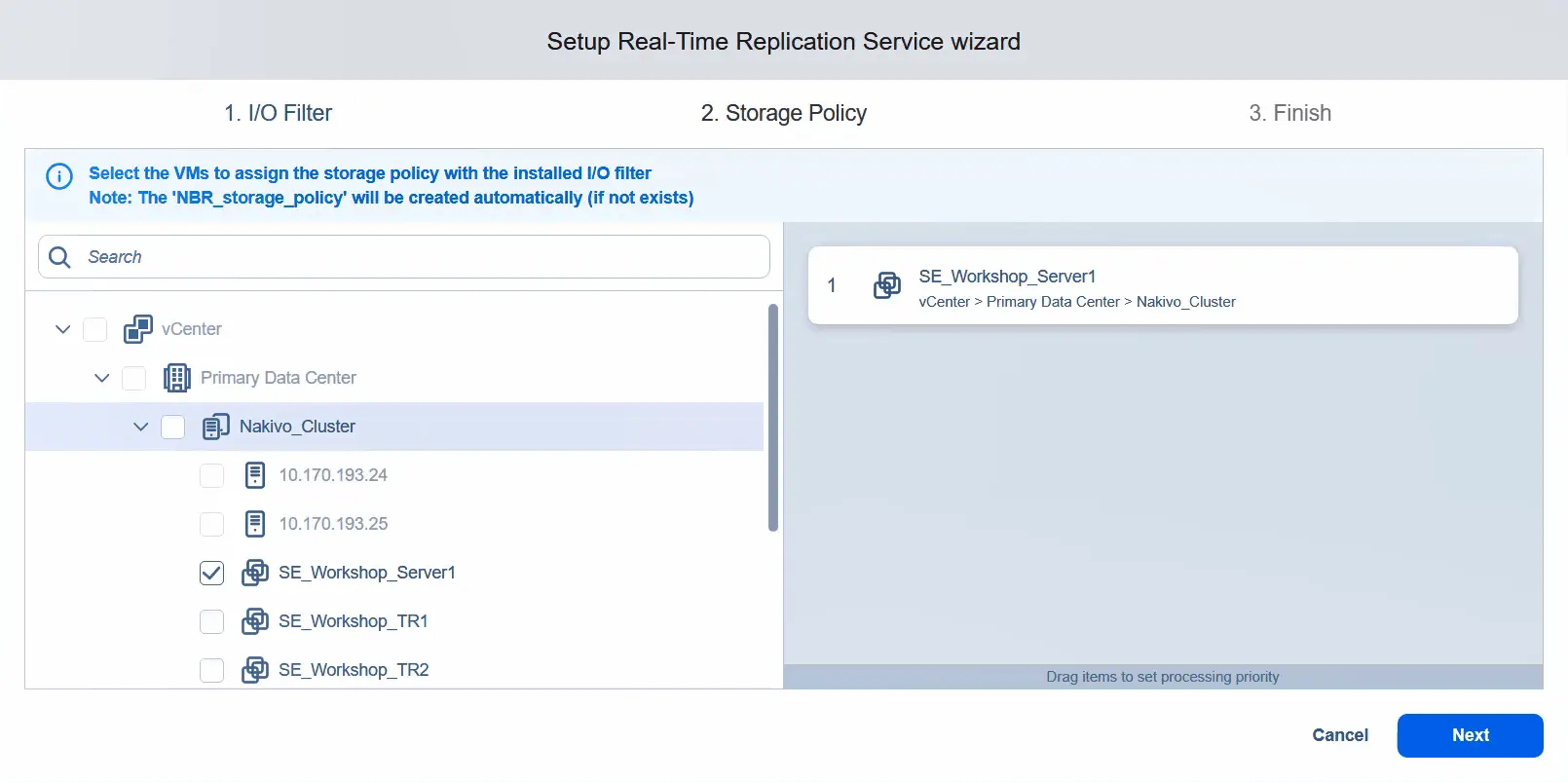Click the Next button
Screen dimensions: 1568x782
tap(1470, 735)
